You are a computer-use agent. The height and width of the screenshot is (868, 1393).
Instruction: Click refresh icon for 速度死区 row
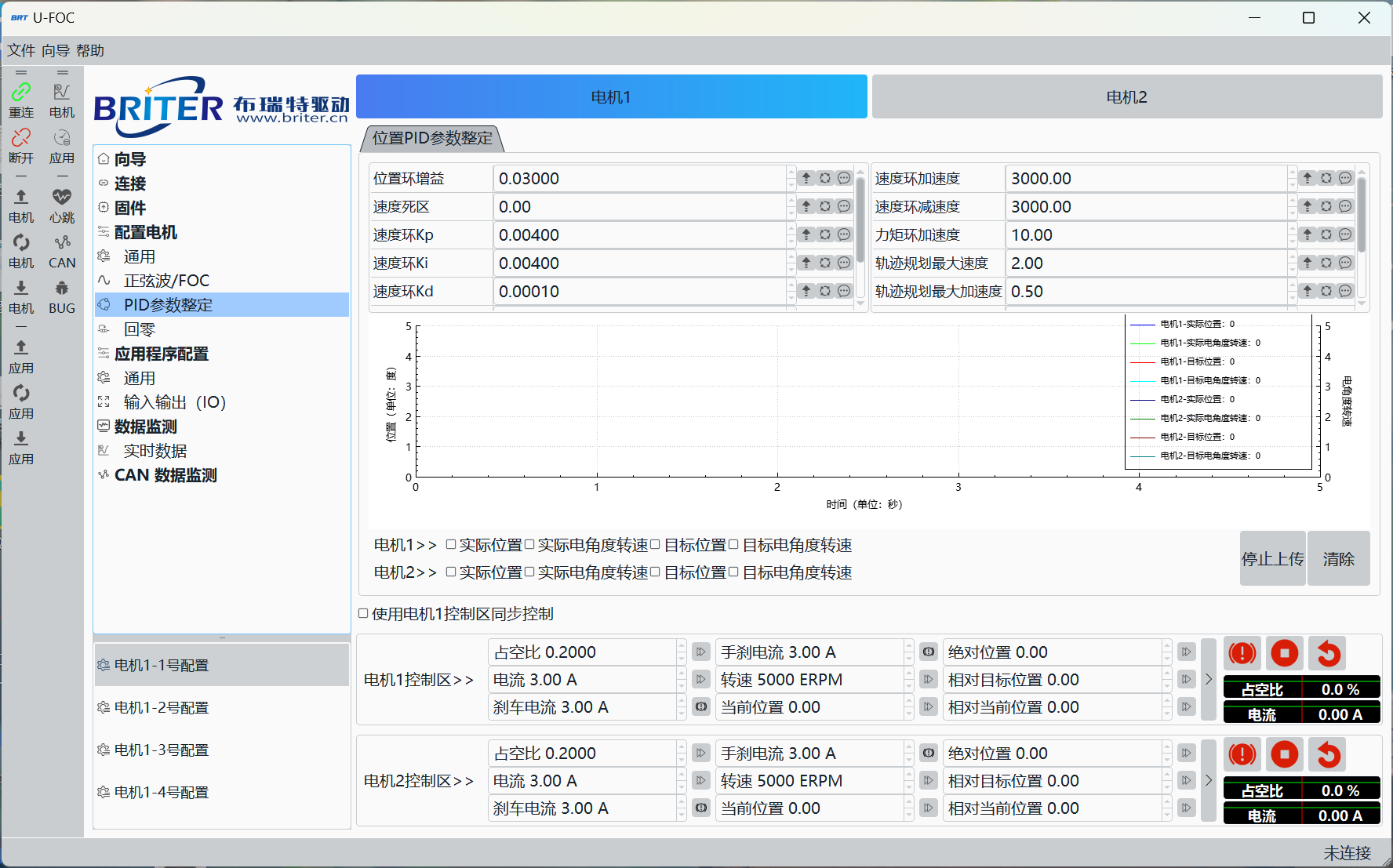pos(825,206)
